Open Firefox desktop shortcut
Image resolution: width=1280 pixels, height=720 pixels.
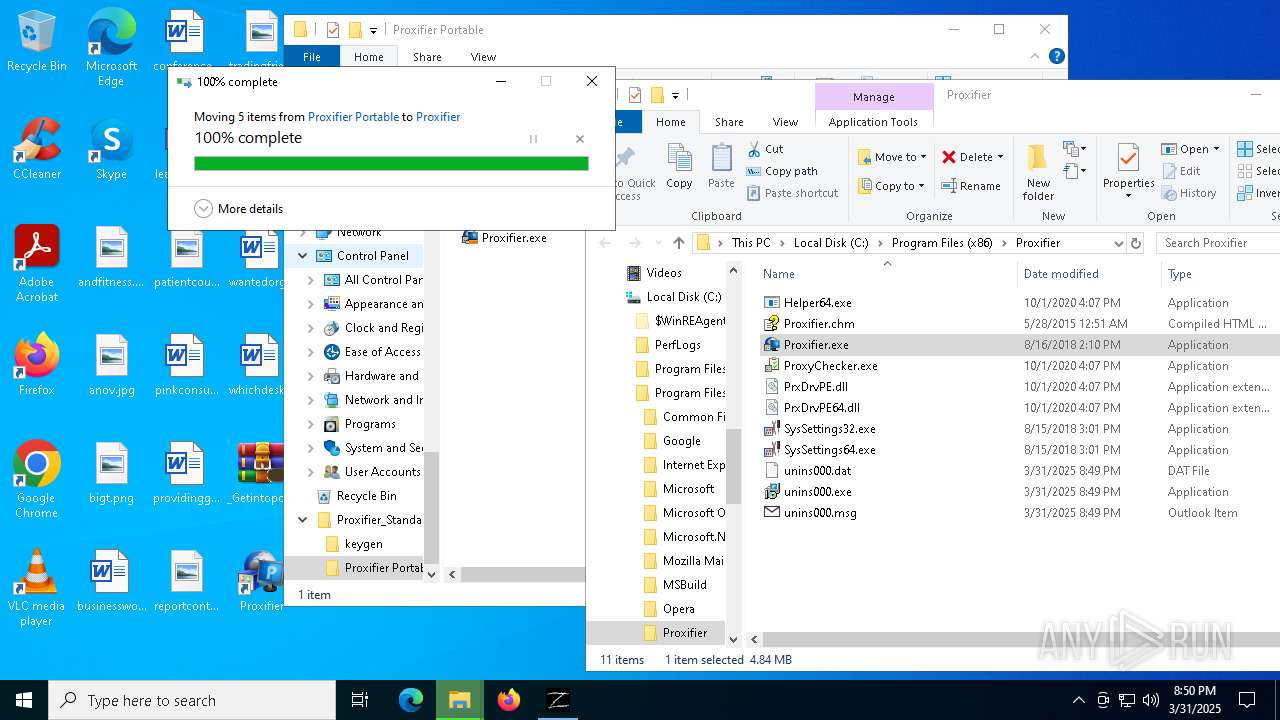click(x=36, y=365)
